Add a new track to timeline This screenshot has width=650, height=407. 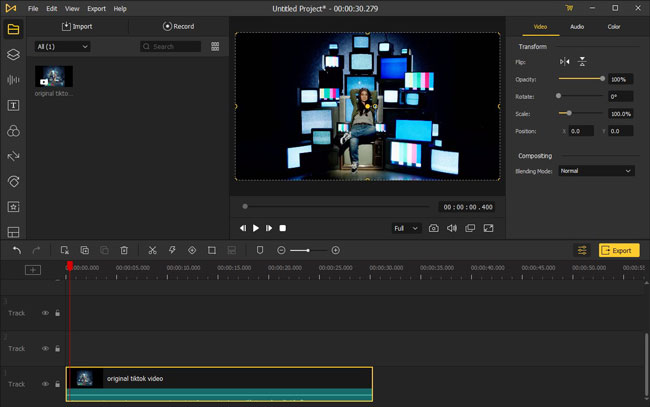33,270
